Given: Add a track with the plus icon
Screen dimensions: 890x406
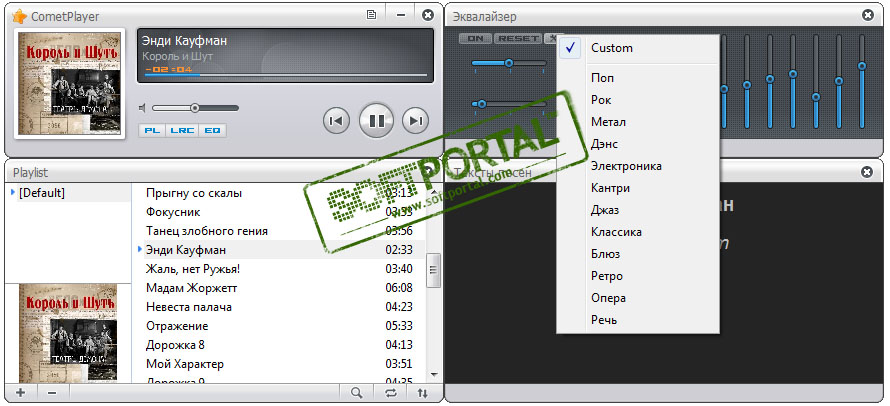Looking at the screenshot, I should (x=21, y=392).
